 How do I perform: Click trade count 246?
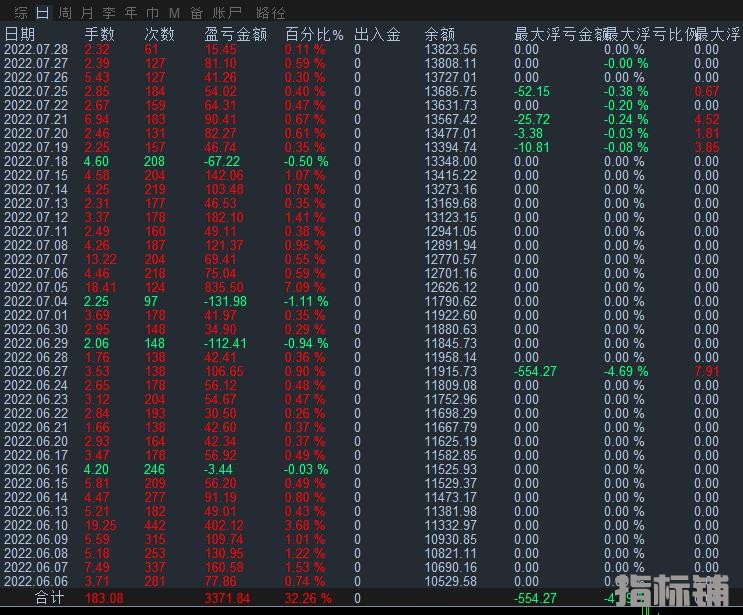[155, 469]
